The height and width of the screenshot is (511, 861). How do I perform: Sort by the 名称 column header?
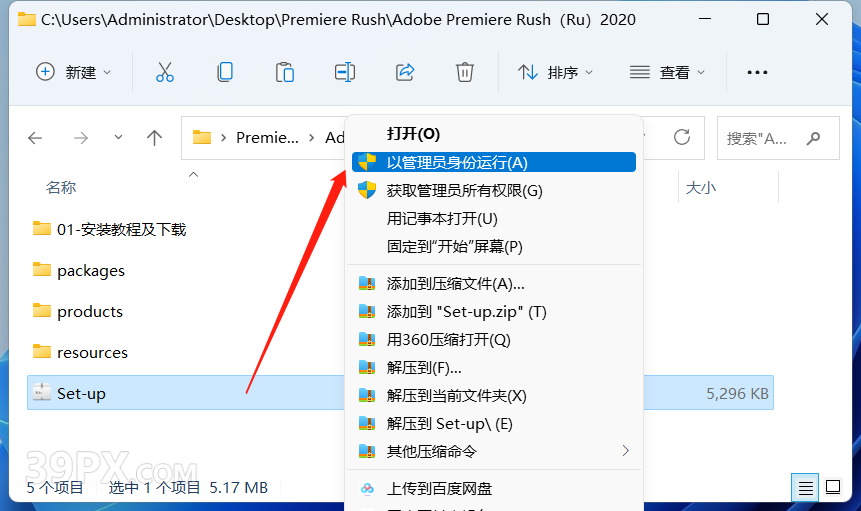coord(61,188)
